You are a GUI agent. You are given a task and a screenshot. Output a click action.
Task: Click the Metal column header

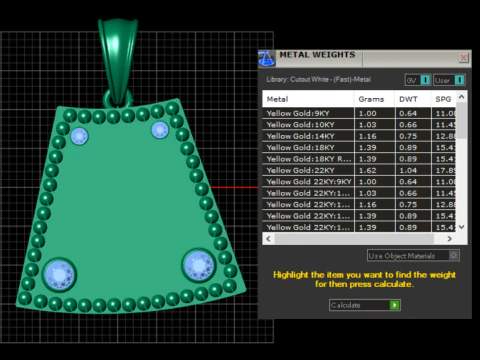pos(308,99)
